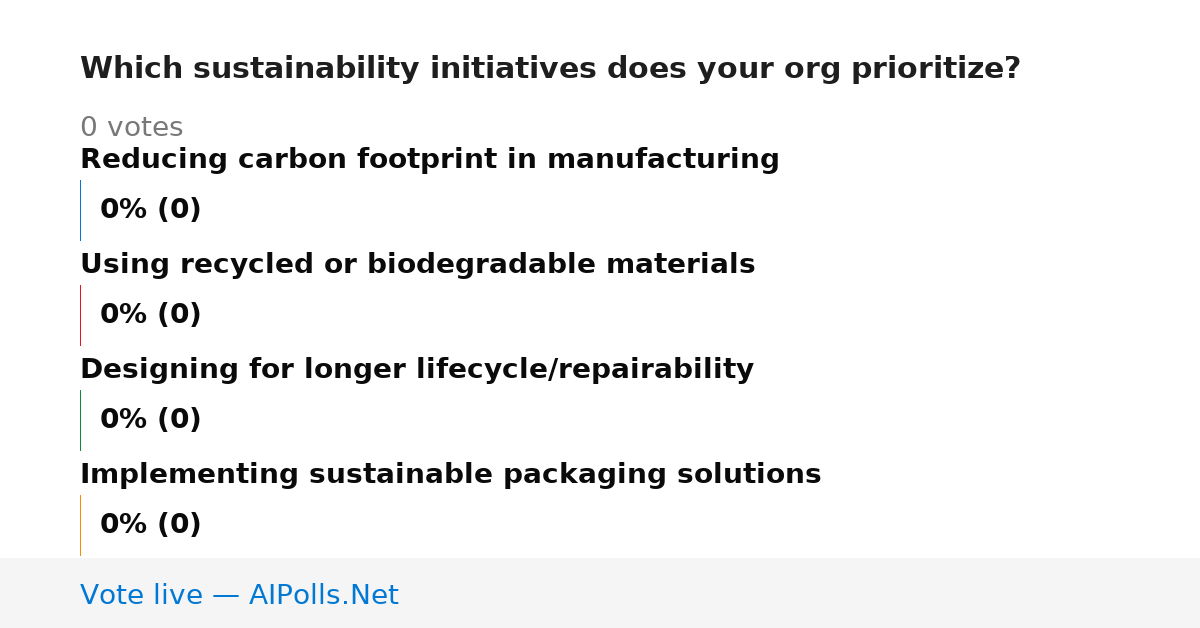Screen dimensions: 1200x628
Task: Click the poll question heading
Action: point(550,69)
